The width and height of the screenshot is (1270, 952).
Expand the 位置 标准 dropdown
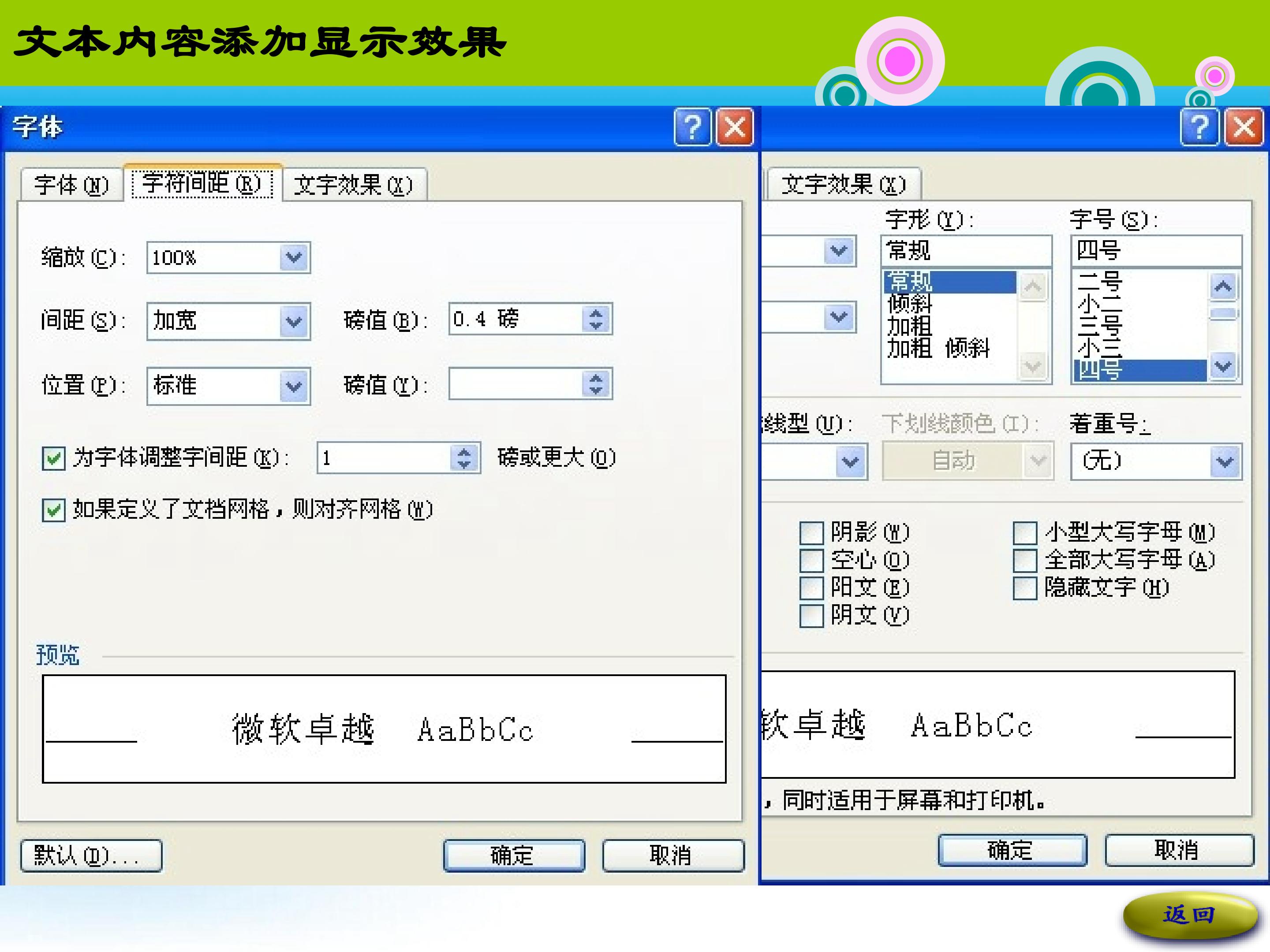click(x=294, y=386)
